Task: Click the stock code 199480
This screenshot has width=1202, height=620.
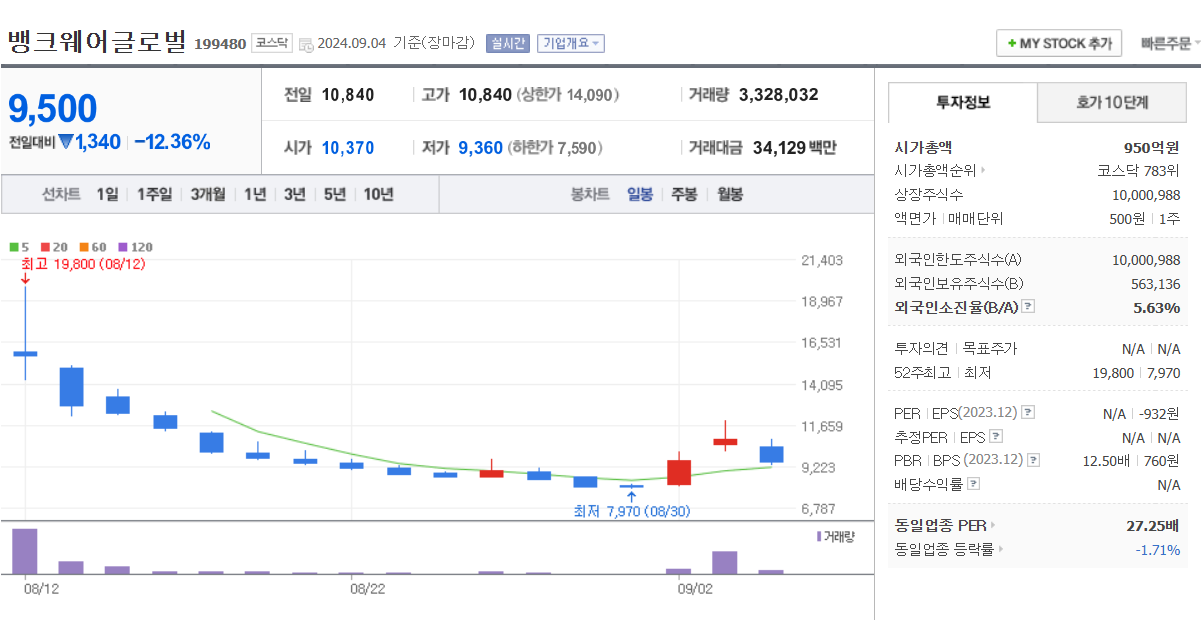Action: tap(219, 44)
